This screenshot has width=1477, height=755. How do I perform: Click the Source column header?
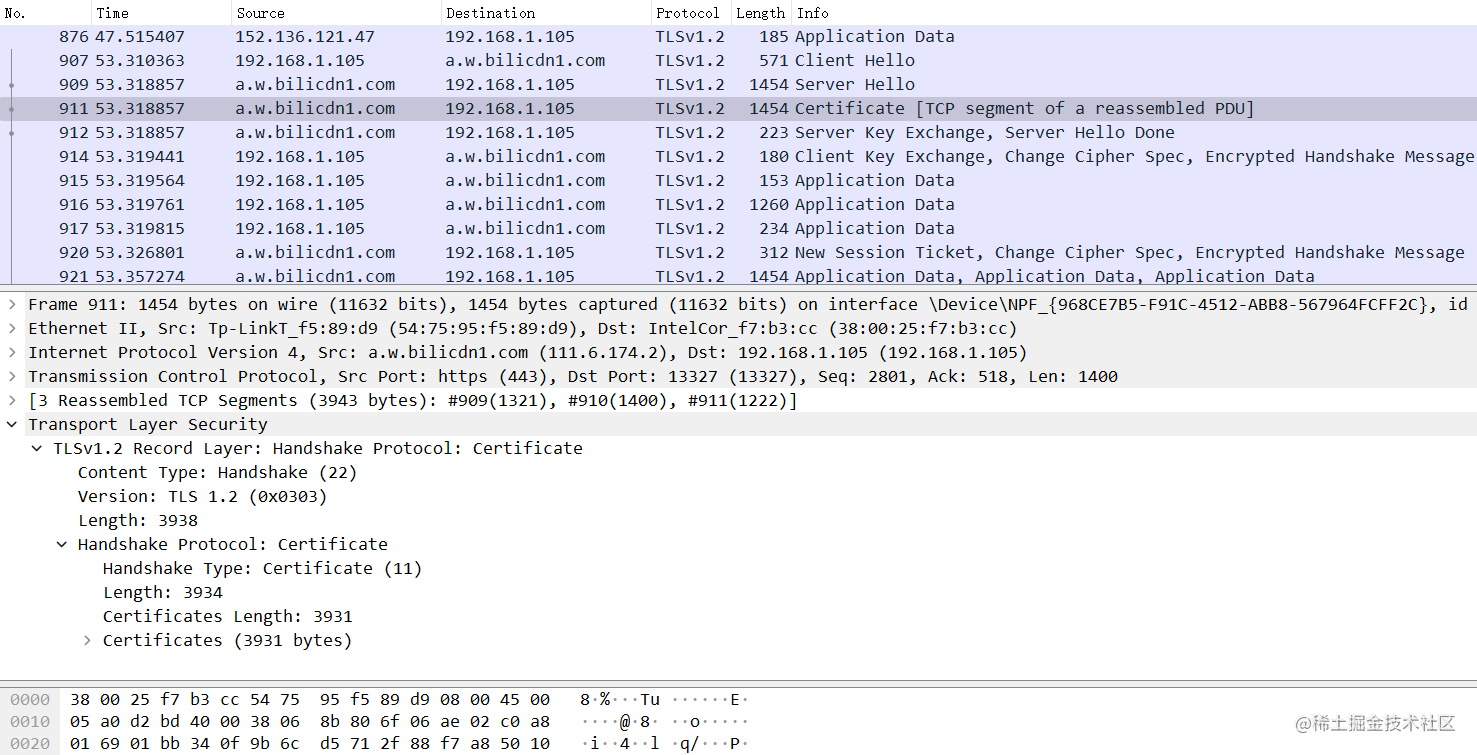[x=336, y=13]
